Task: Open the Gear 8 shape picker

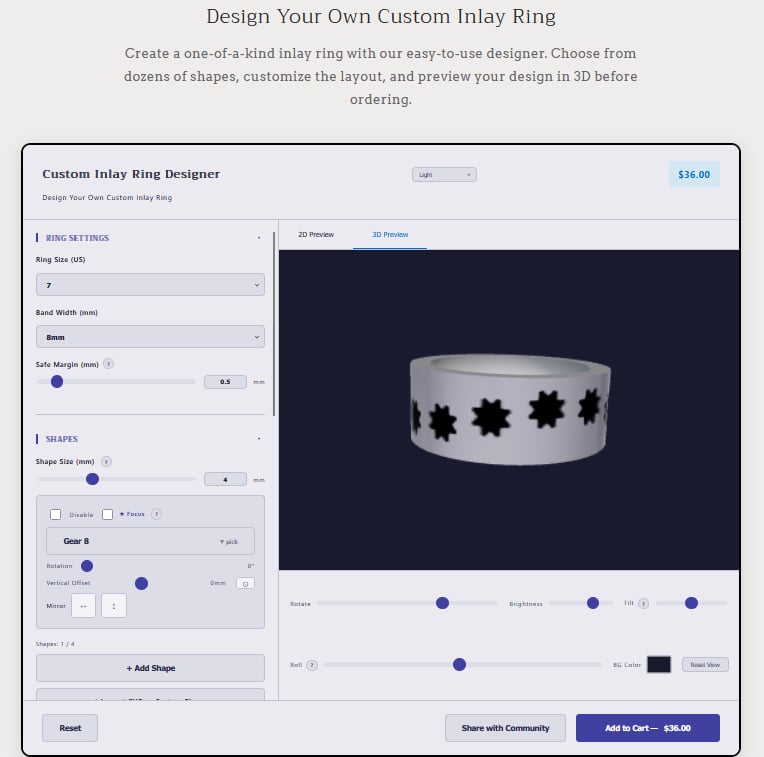Action: [150, 541]
